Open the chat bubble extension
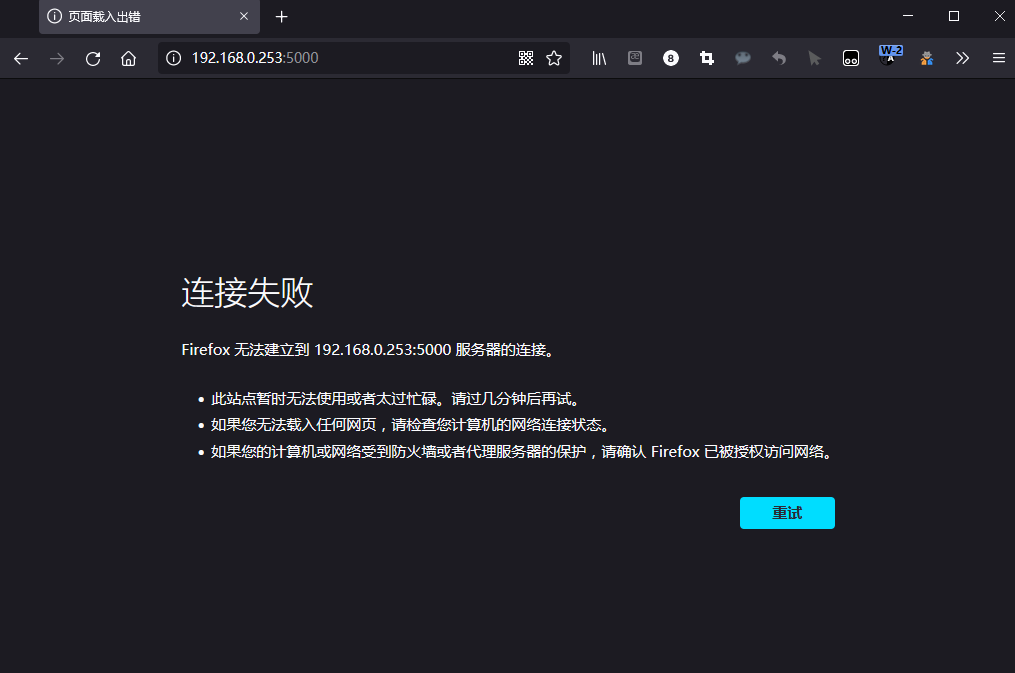This screenshot has width=1015, height=673. [742, 58]
